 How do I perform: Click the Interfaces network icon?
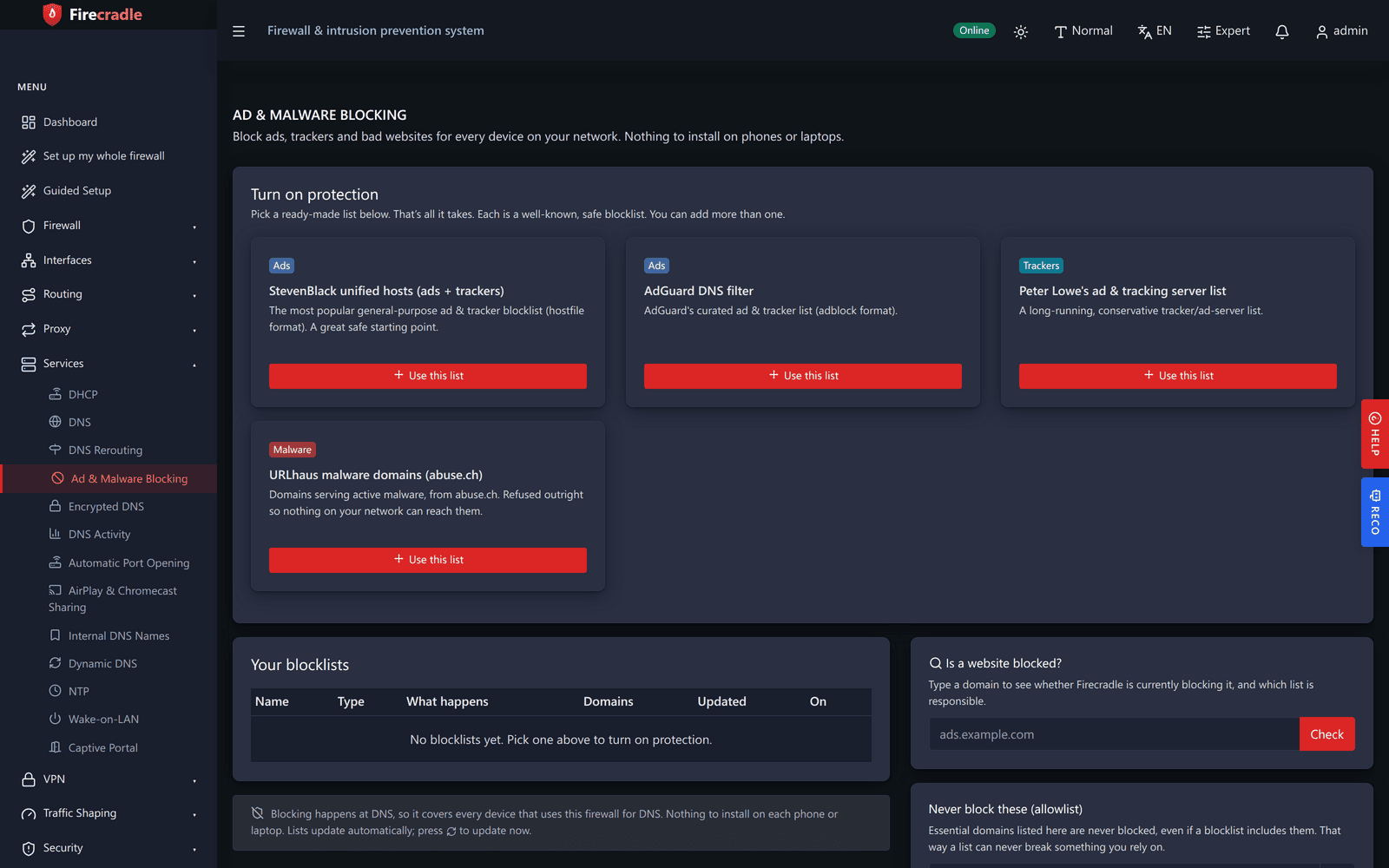(29, 260)
